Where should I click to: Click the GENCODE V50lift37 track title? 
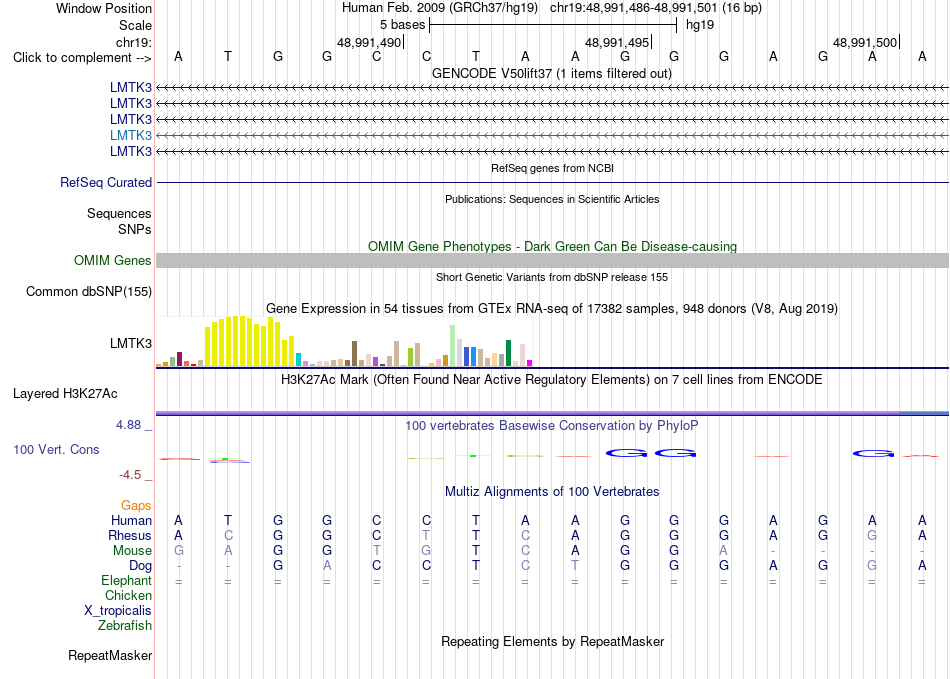pos(552,73)
